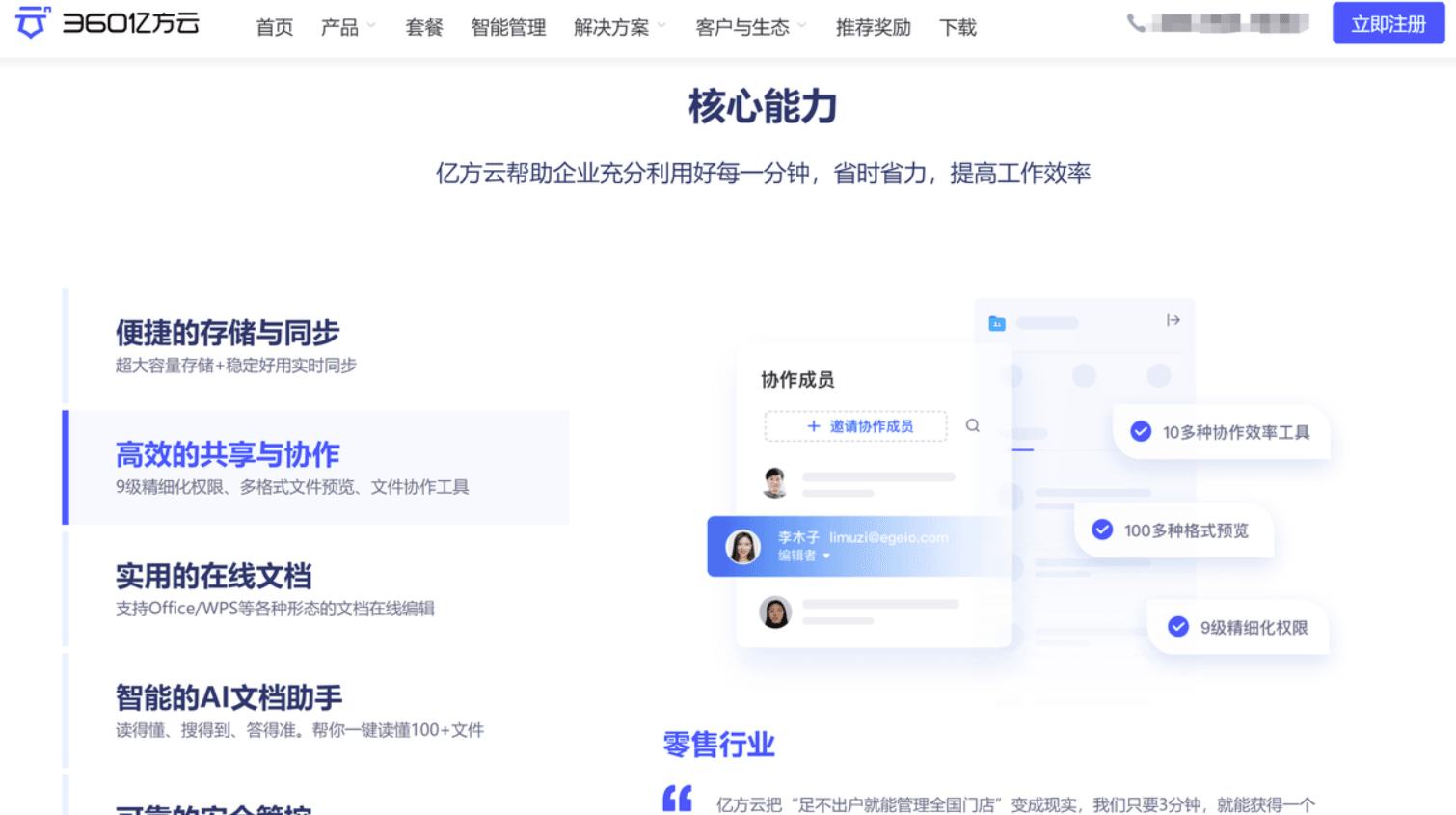This screenshot has width=1456, height=815.
Task: Click the 立即注册 button
Action: [x=1389, y=23]
